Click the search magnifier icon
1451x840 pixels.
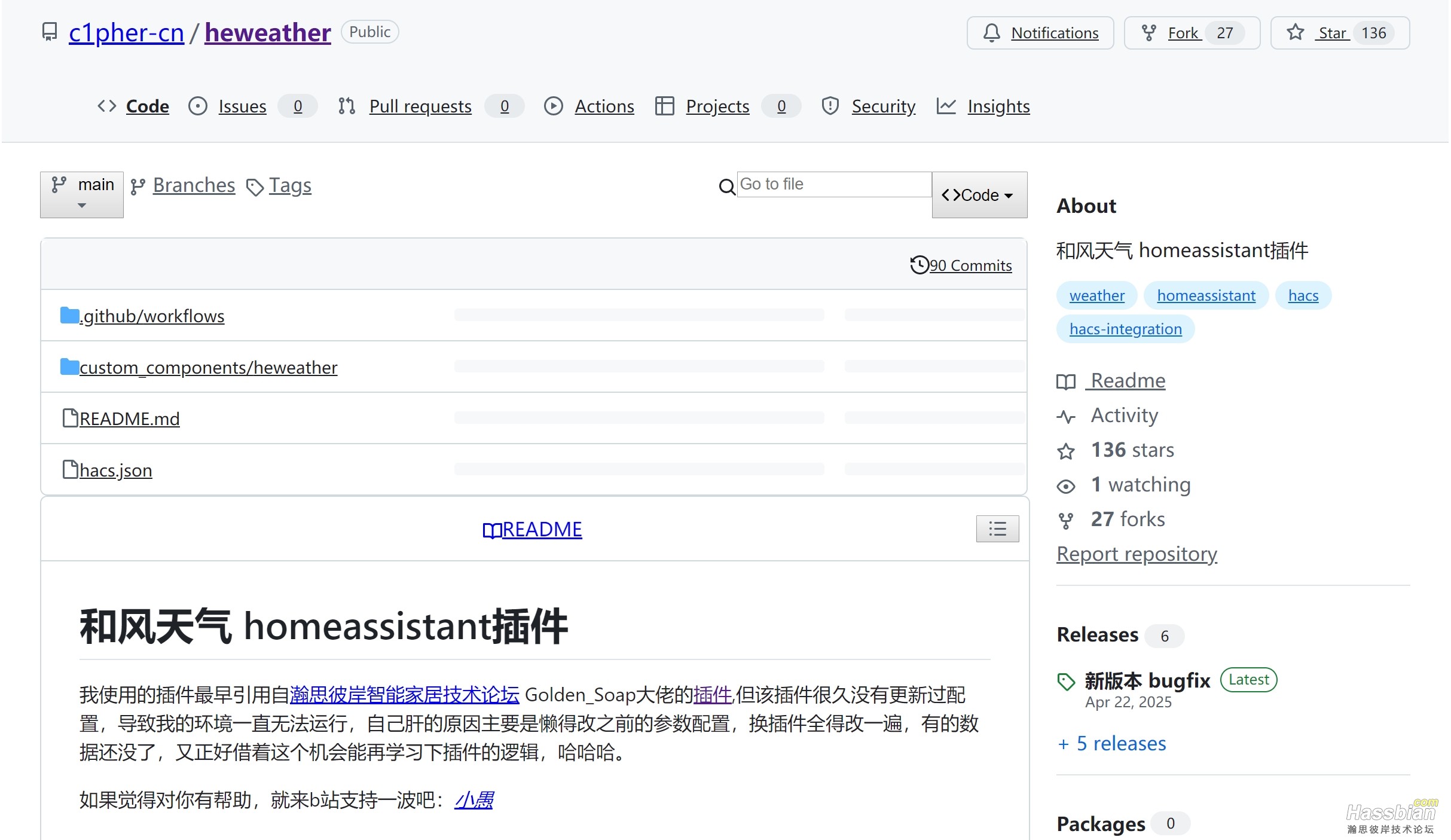click(727, 187)
